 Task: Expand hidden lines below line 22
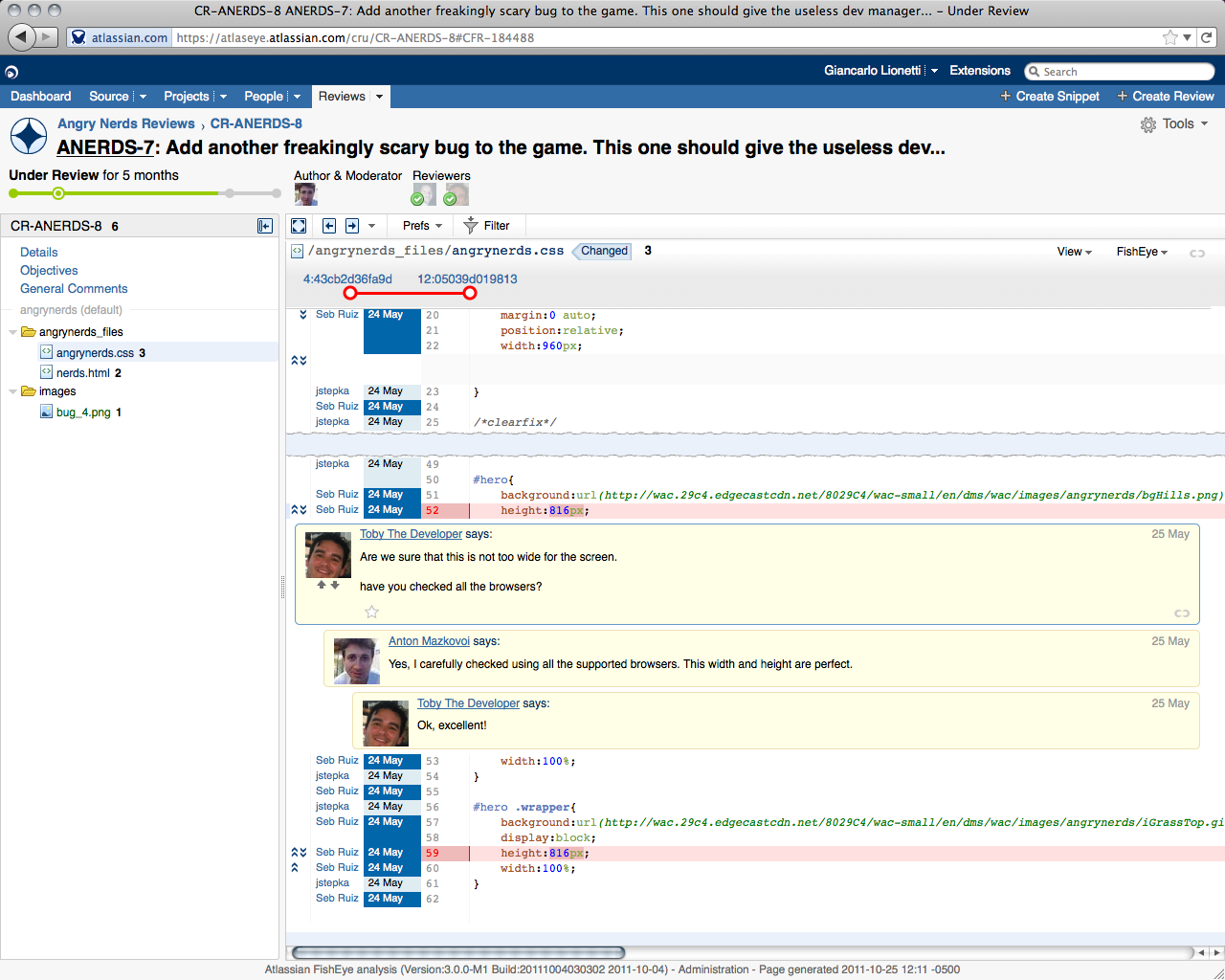click(x=299, y=361)
